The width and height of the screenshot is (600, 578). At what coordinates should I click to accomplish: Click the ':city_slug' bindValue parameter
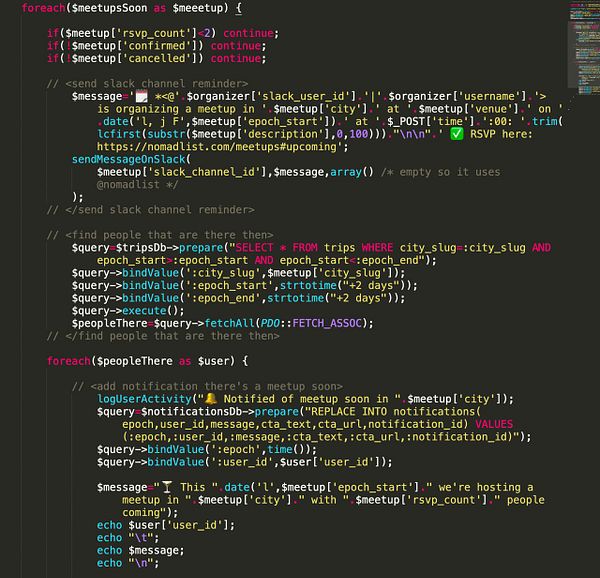226,273
